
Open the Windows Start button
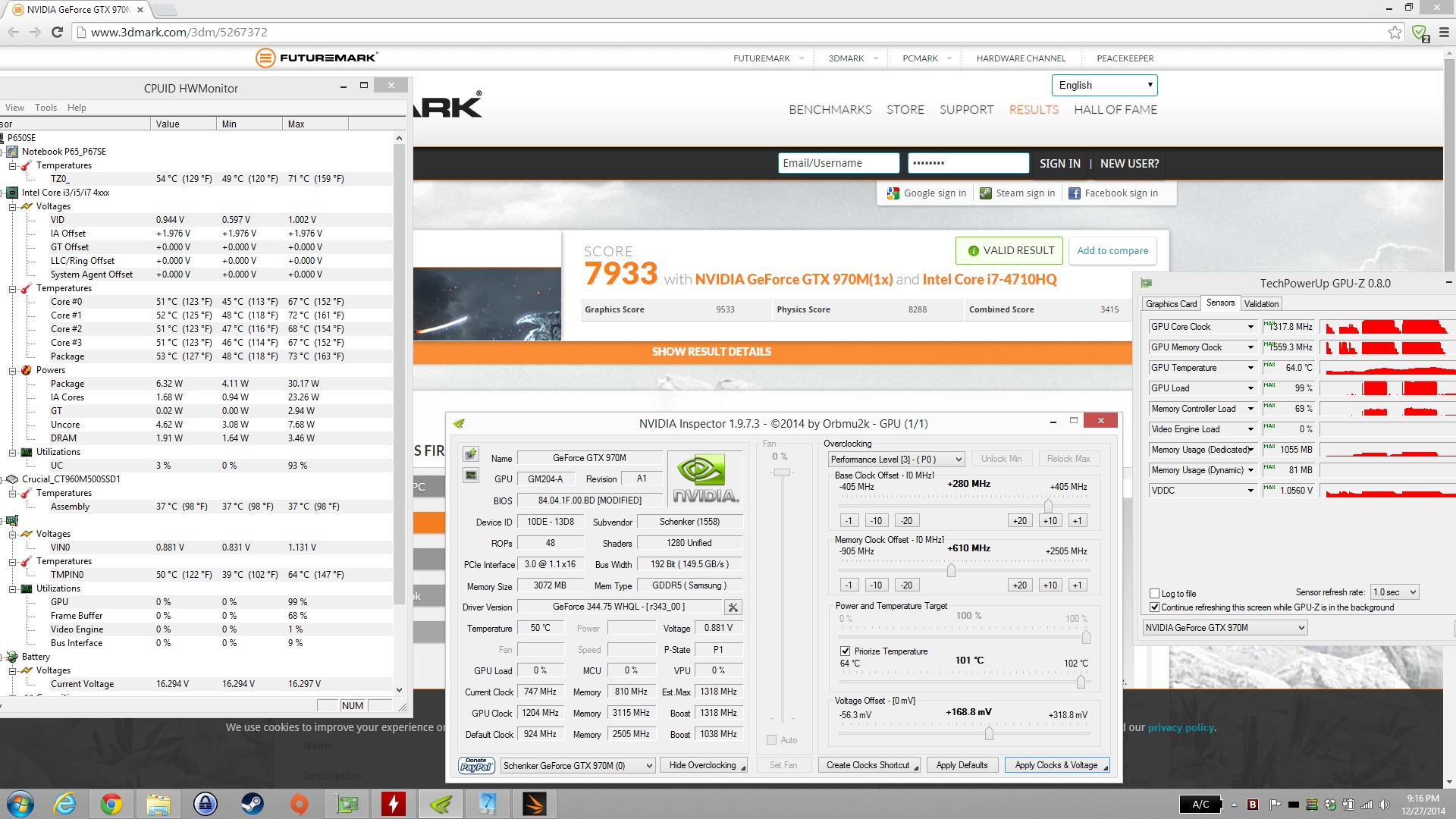point(20,804)
